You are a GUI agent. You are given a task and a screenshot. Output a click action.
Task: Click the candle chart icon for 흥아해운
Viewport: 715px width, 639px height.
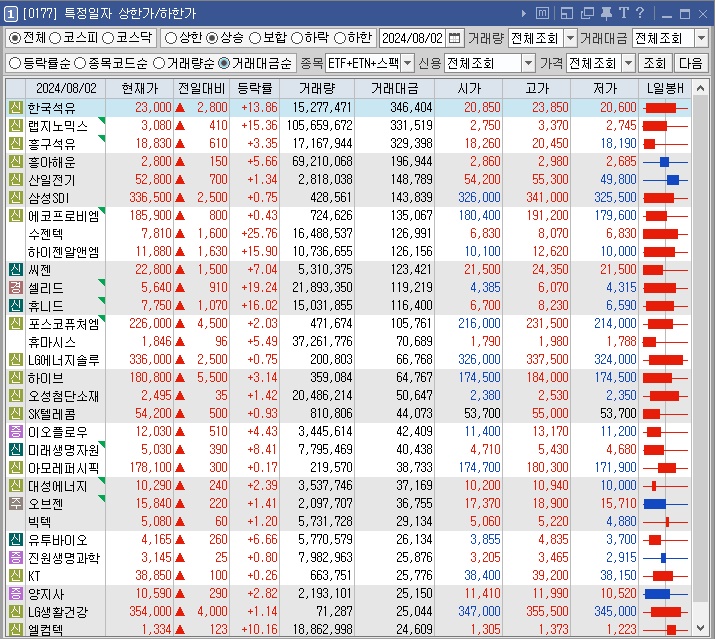(x=665, y=162)
